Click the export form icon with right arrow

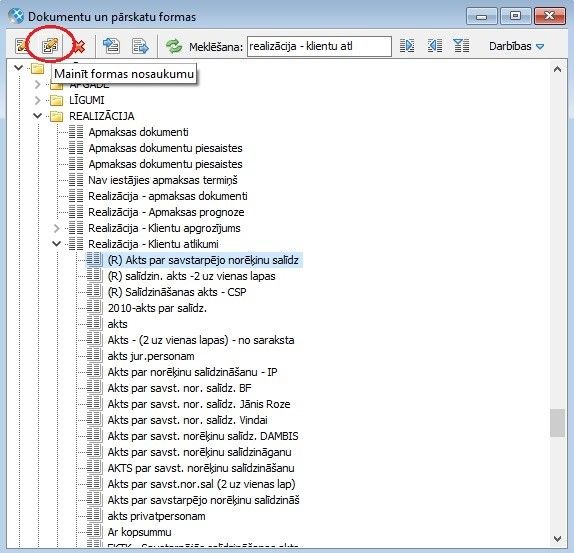pos(140,46)
